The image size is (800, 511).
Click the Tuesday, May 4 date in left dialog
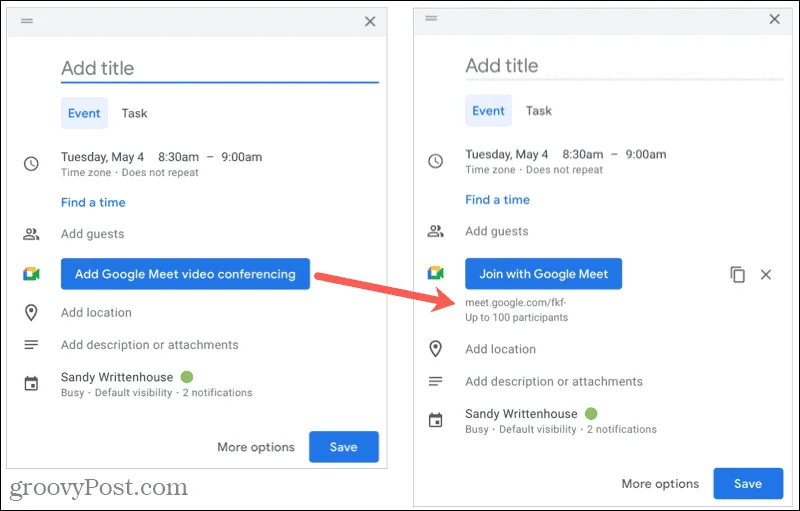click(103, 157)
